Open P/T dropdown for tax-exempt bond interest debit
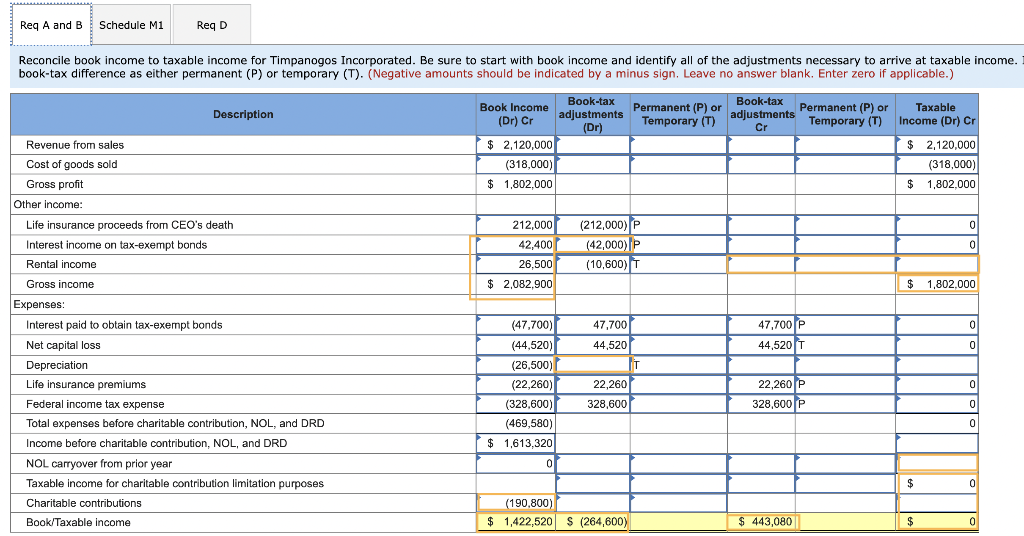Image resolution: width=1024 pixels, height=536 pixels. (x=679, y=245)
